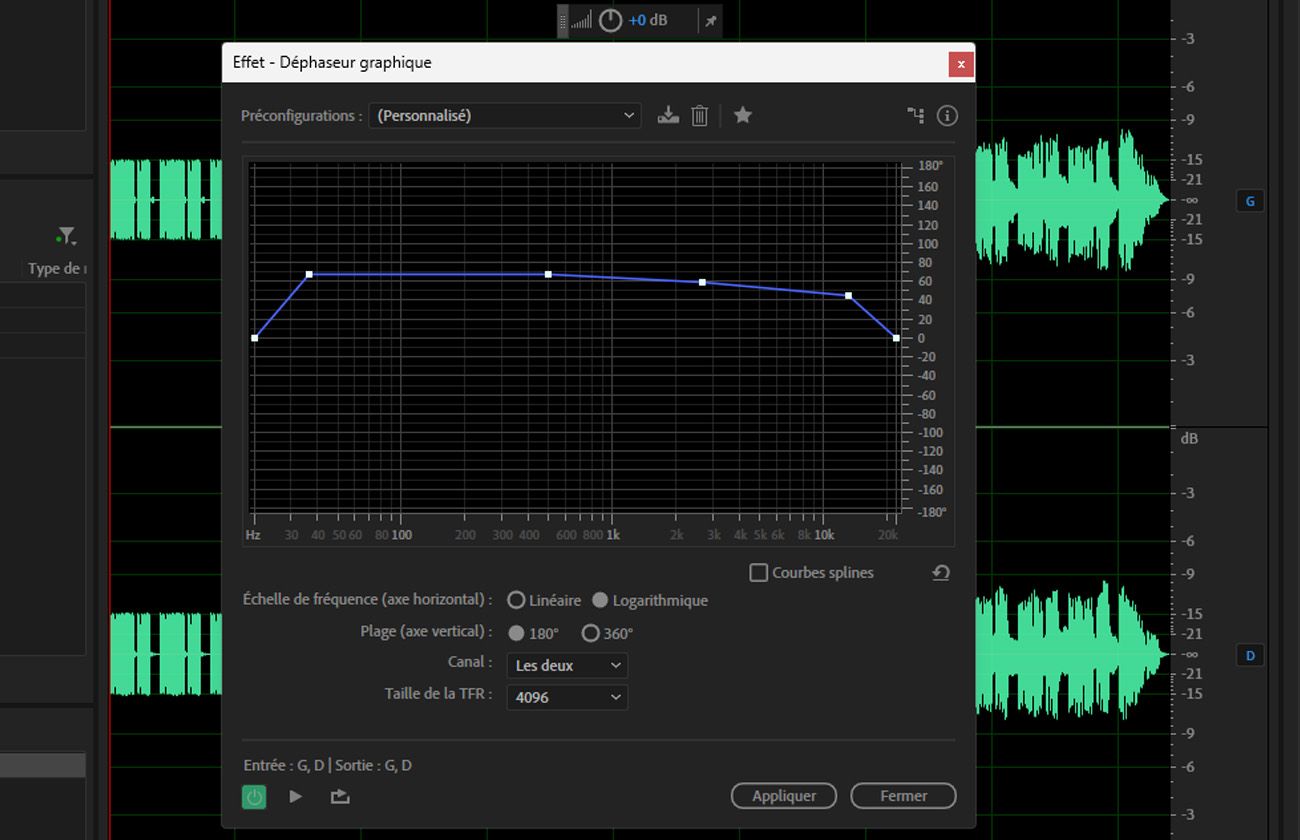
Task: Preview the effect with the play icon
Action: point(295,796)
